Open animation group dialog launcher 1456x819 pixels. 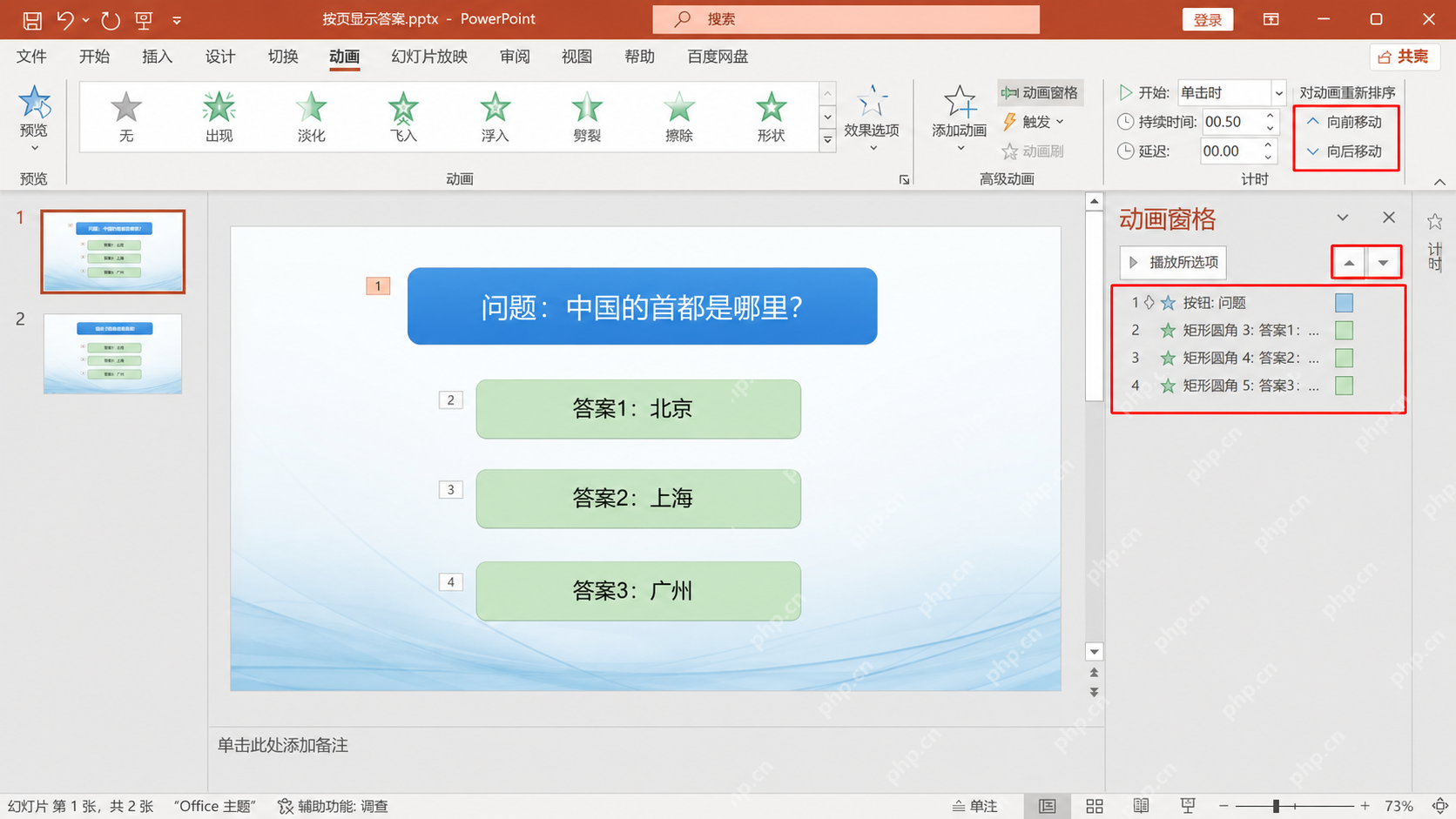coord(904,179)
